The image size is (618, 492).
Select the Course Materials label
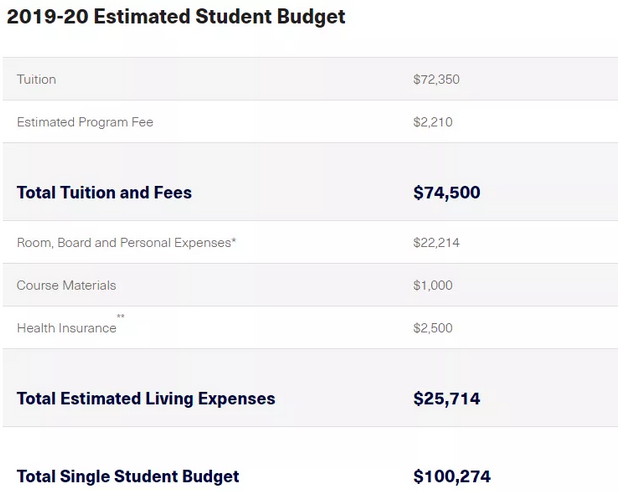66,285
